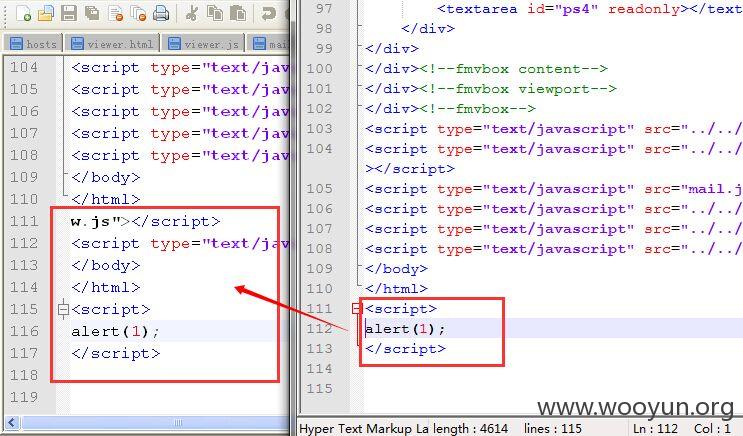Click the save-state icon on viewer.js tab

[174, 44]
